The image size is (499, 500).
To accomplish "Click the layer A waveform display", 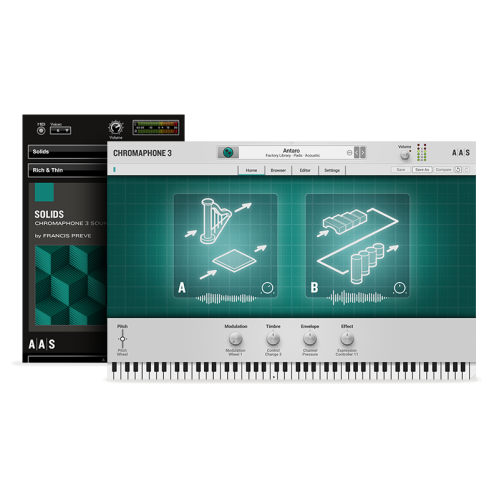I will (x=226, y=298).
